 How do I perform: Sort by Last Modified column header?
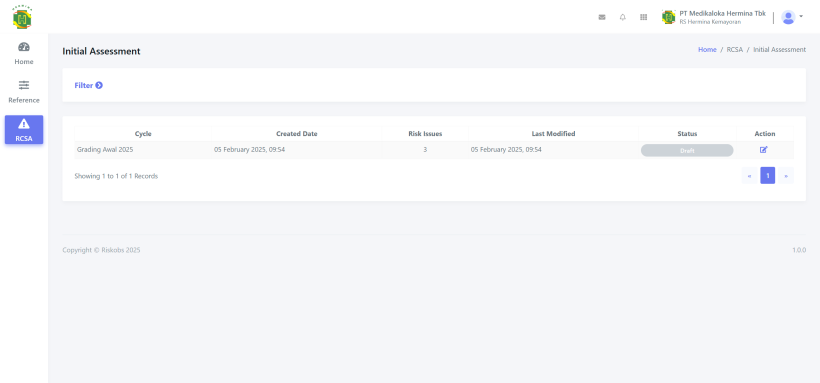click(553, 134)
